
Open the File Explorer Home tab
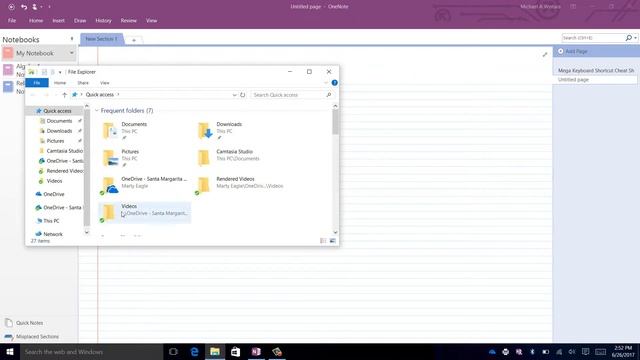pyautogui.click(x=60, y=83)
